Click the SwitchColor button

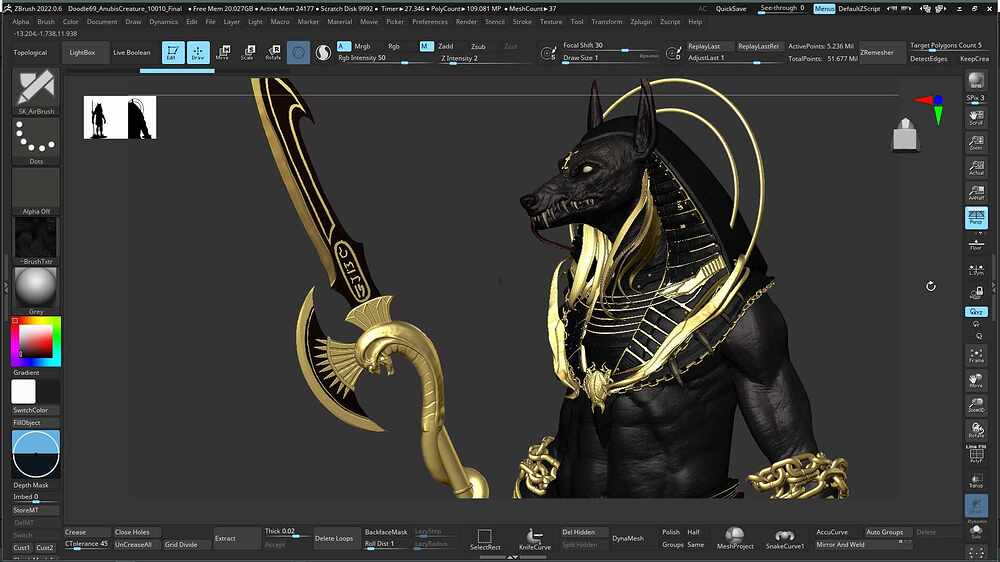click(36, 410)
